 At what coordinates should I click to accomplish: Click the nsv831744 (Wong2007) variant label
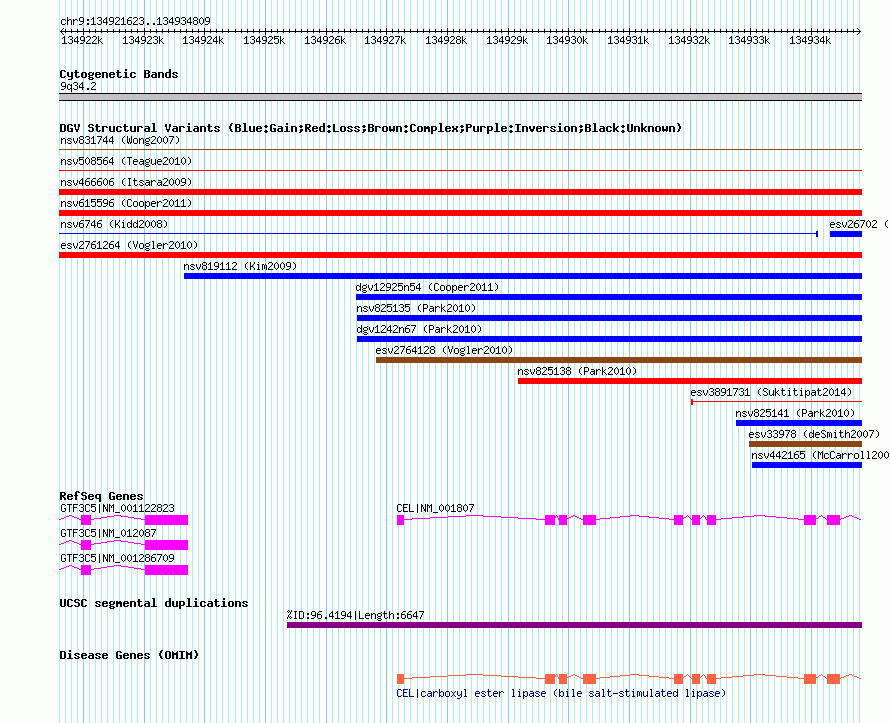pos(120,140)
